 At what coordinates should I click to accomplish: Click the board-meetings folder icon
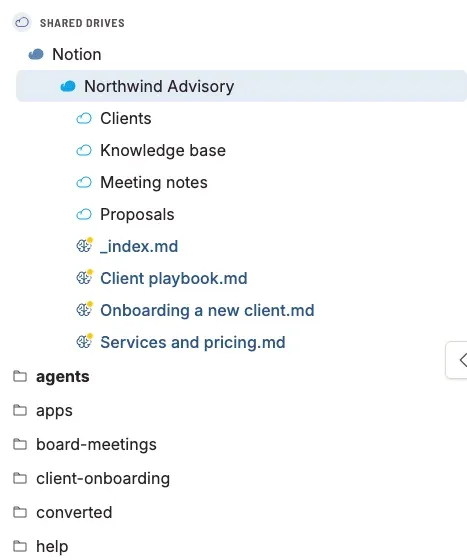pos(20,444)
